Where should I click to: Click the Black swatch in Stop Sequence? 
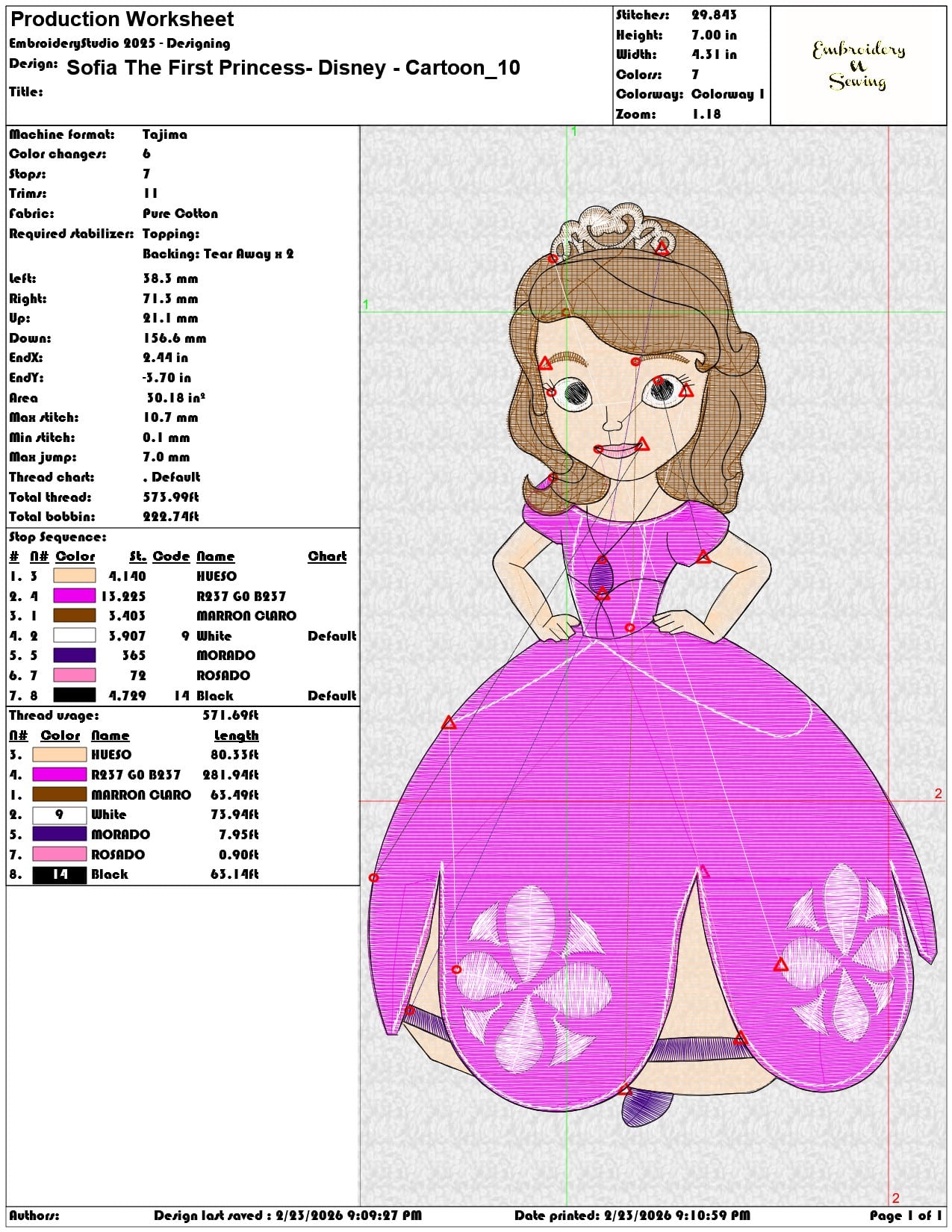(x=75, y=695)
